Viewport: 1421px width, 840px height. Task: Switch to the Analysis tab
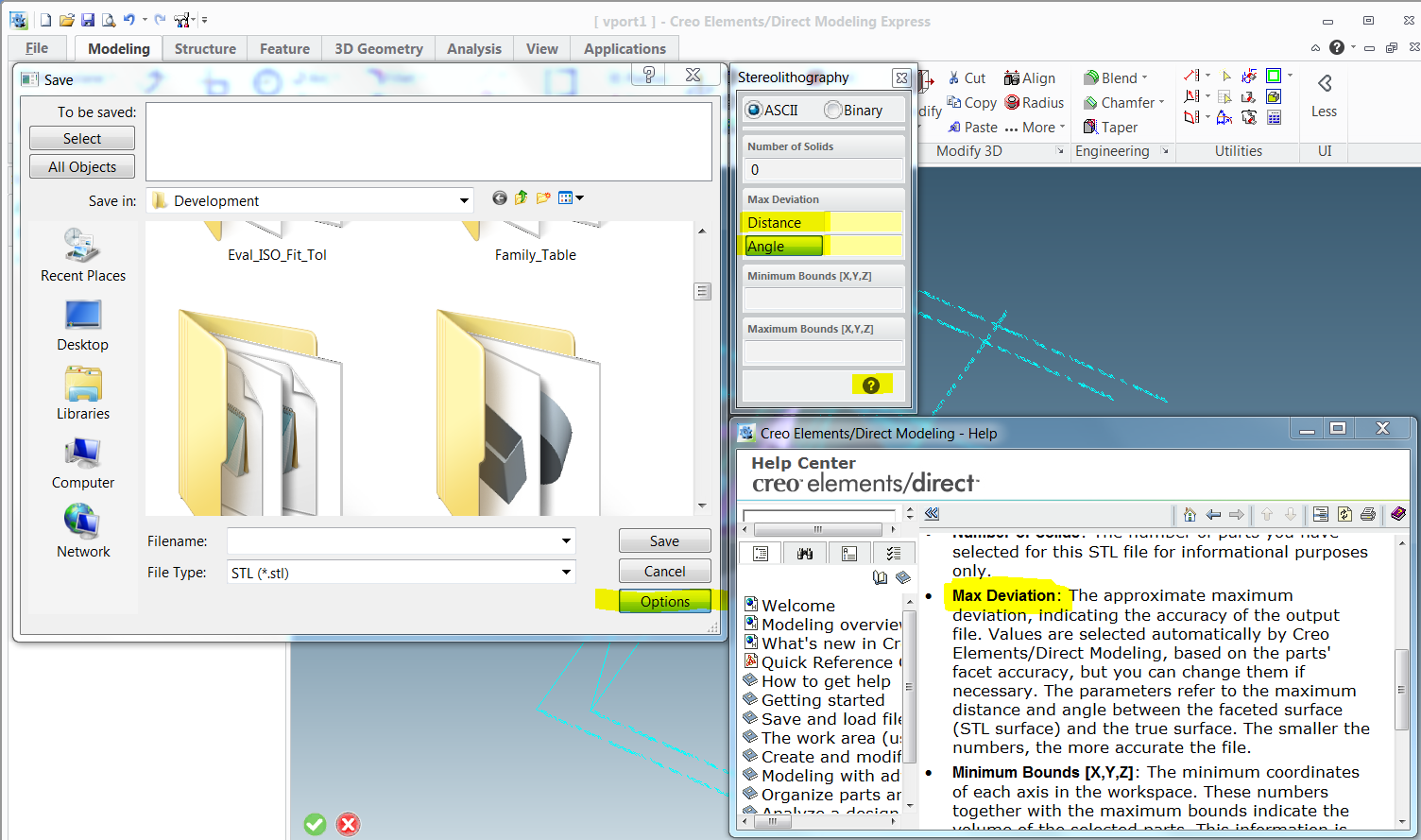474,48
